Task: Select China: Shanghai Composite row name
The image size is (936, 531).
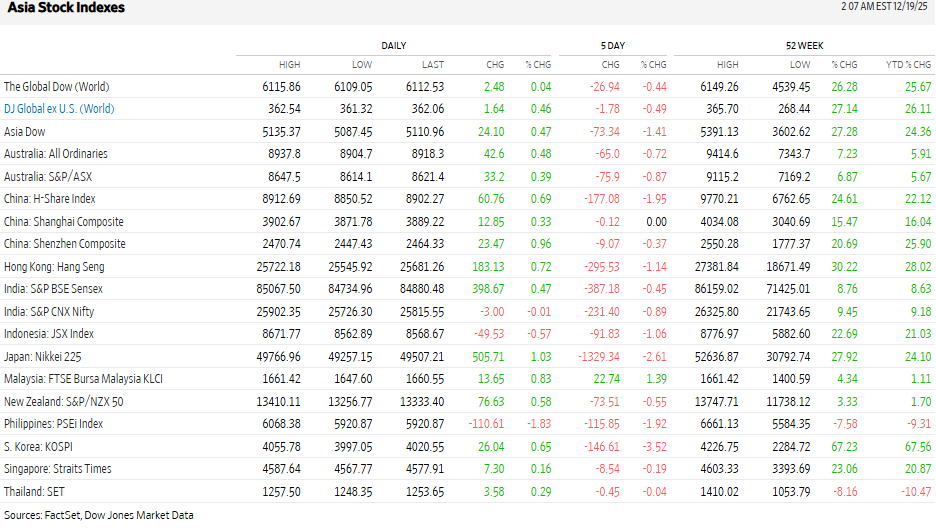Action: pos(64,221)
